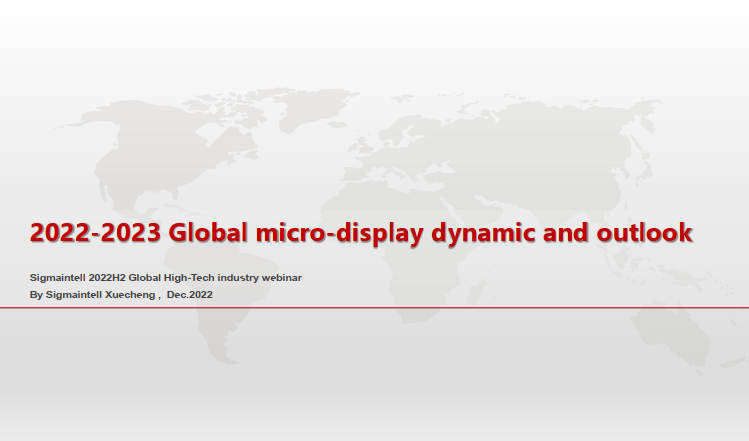749x441 pixels.
Task: Click the word "webinar" in the subtitle
Action: coord(281,276)
